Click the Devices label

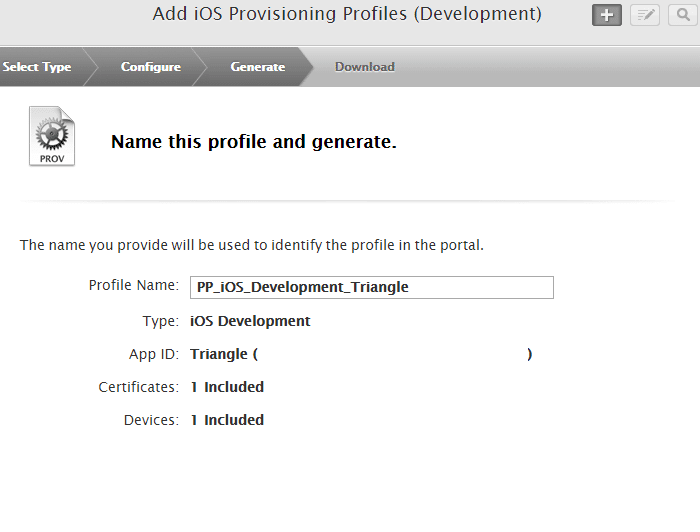[x=151, y=420]
